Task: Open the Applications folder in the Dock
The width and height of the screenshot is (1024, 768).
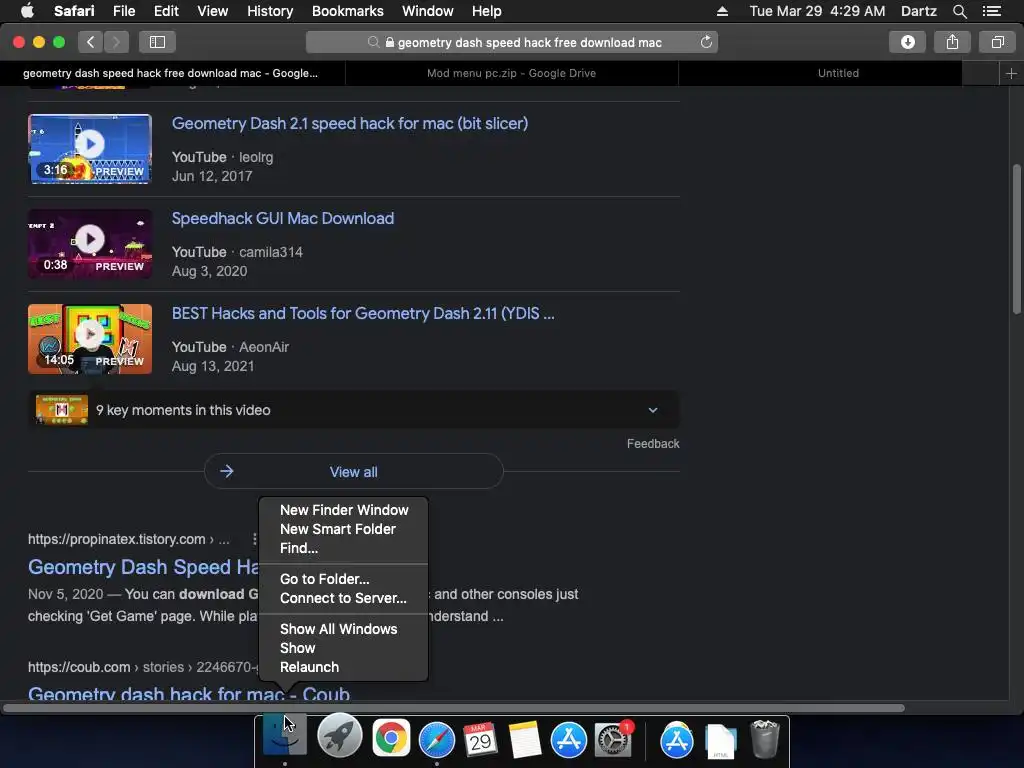Action: pyautogui.click(x=677, y=740)
